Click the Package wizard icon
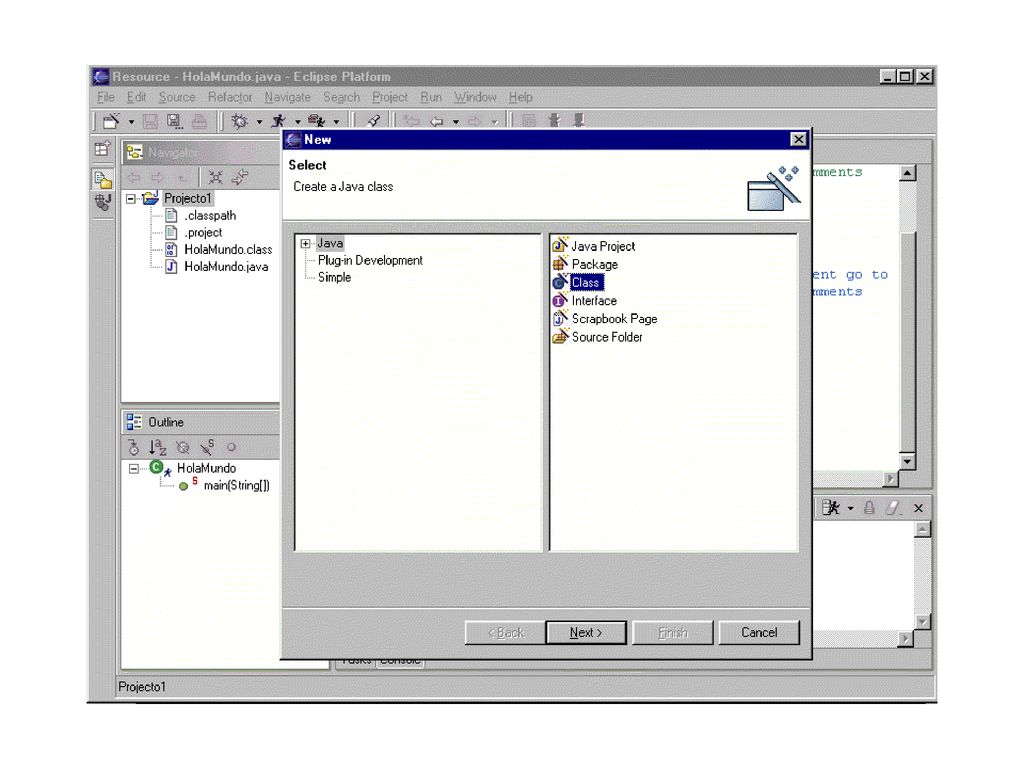 (560, 264)
